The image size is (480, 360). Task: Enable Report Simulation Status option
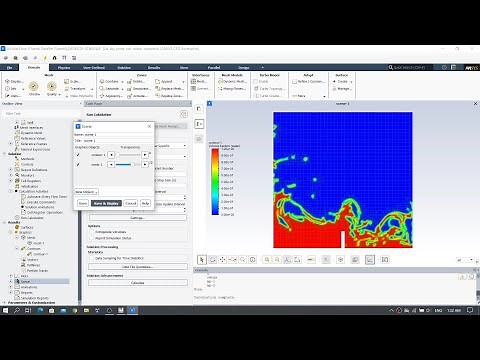point(92,238)
